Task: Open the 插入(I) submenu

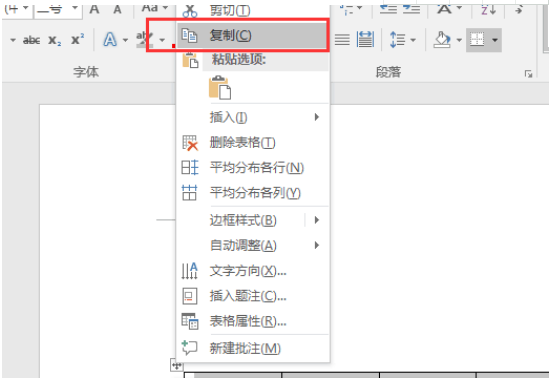Action: (253, 117)
